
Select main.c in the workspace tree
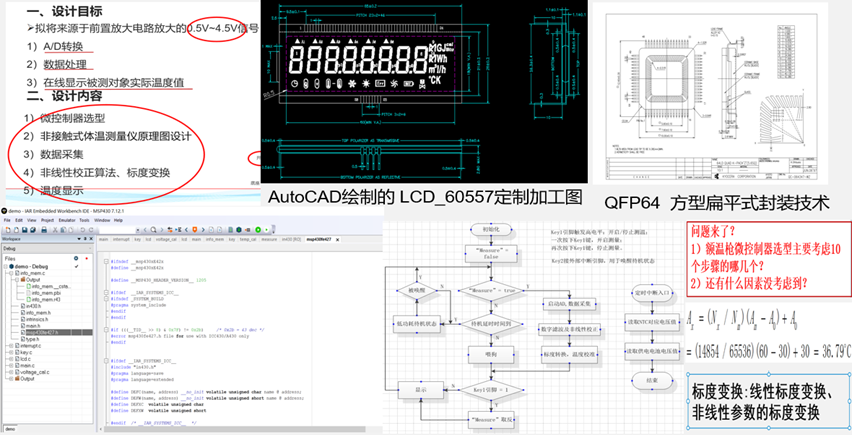[x=27, y=366]
